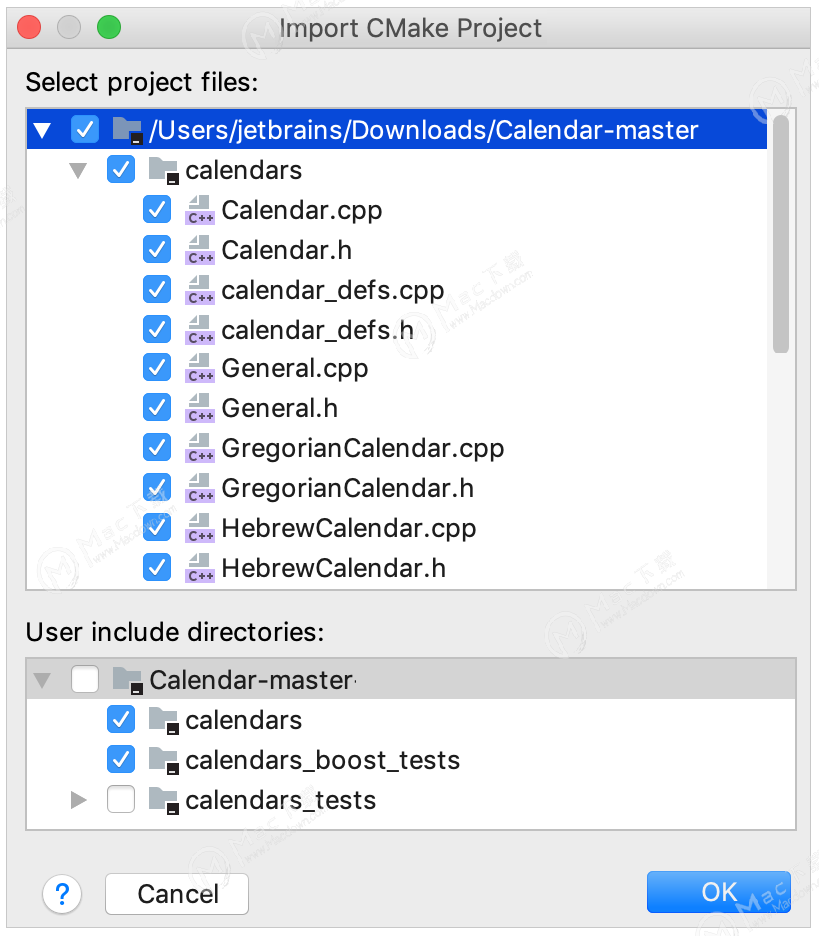Toggle the GregorianCalendar.h checkbox

pos(156,487)
